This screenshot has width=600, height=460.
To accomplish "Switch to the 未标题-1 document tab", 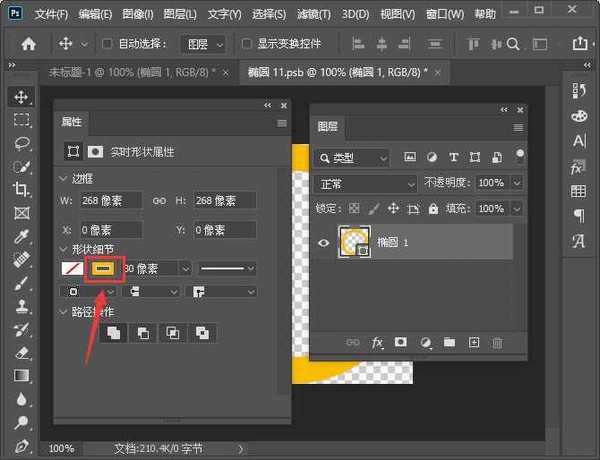I will point(133,73).
